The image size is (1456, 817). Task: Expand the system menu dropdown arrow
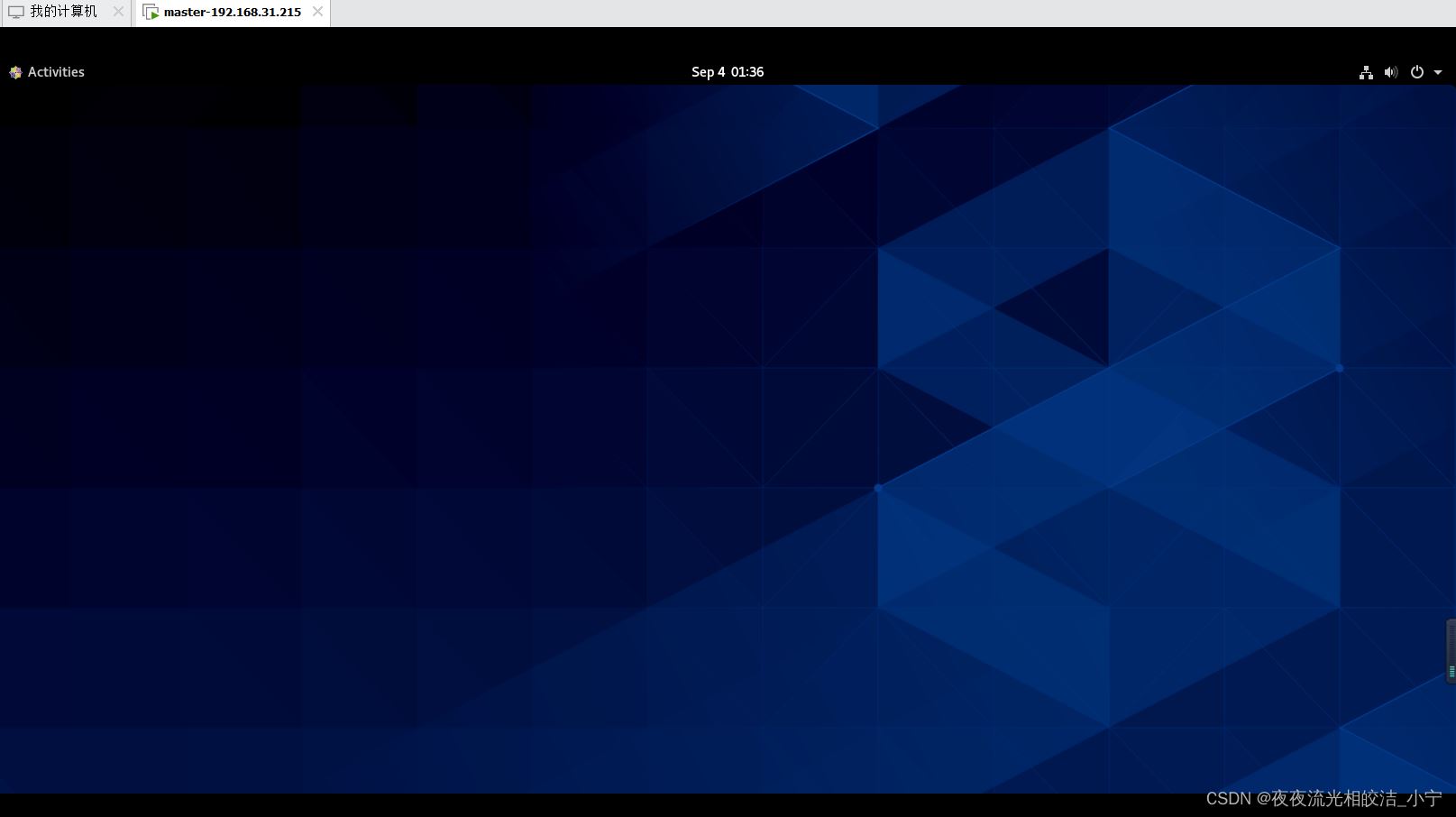pos(1438,72)
